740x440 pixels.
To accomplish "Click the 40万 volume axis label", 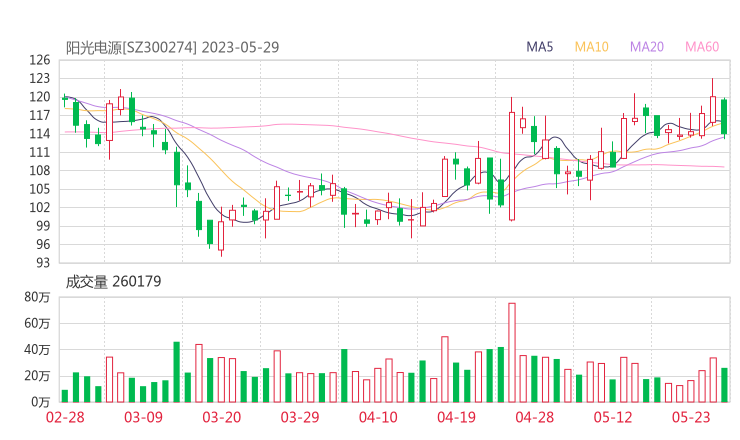I will click(37, 350).
